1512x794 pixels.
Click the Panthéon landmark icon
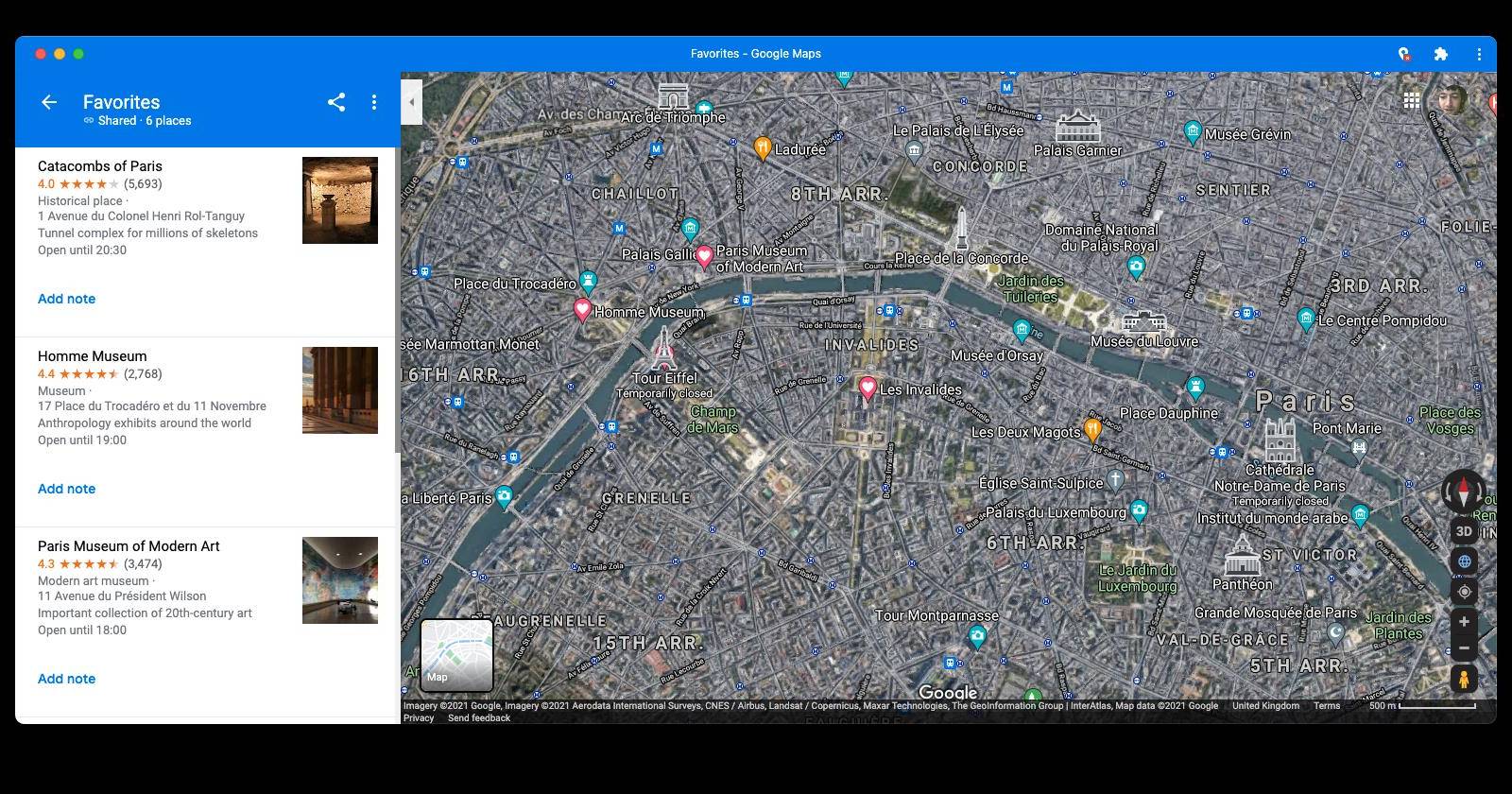(1242, 556)
